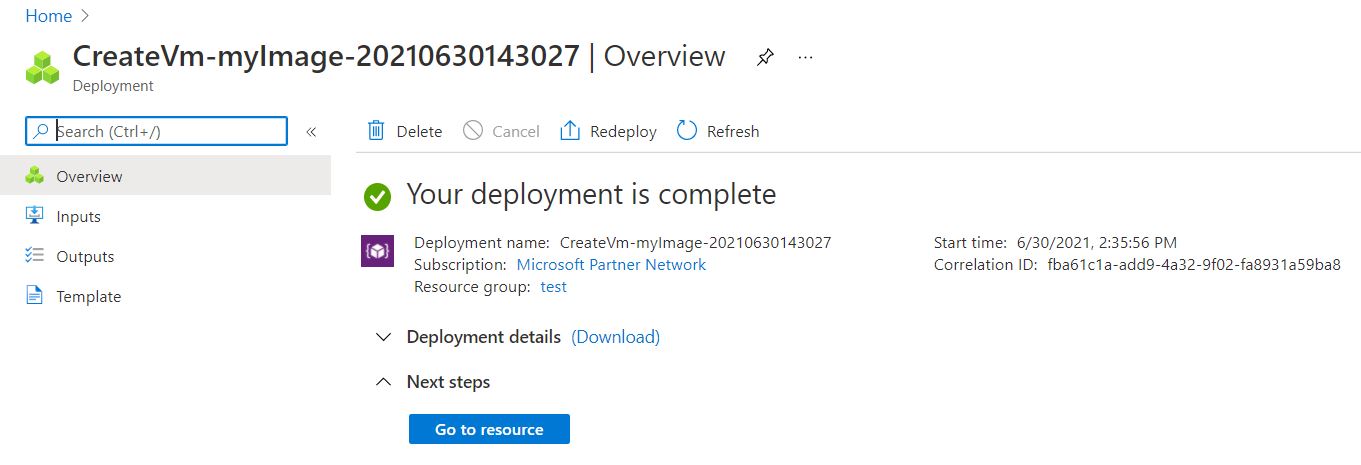1361x465 pixels.
Task: Collapse the Next steps chevron
Action: click(x=383, y=382)
